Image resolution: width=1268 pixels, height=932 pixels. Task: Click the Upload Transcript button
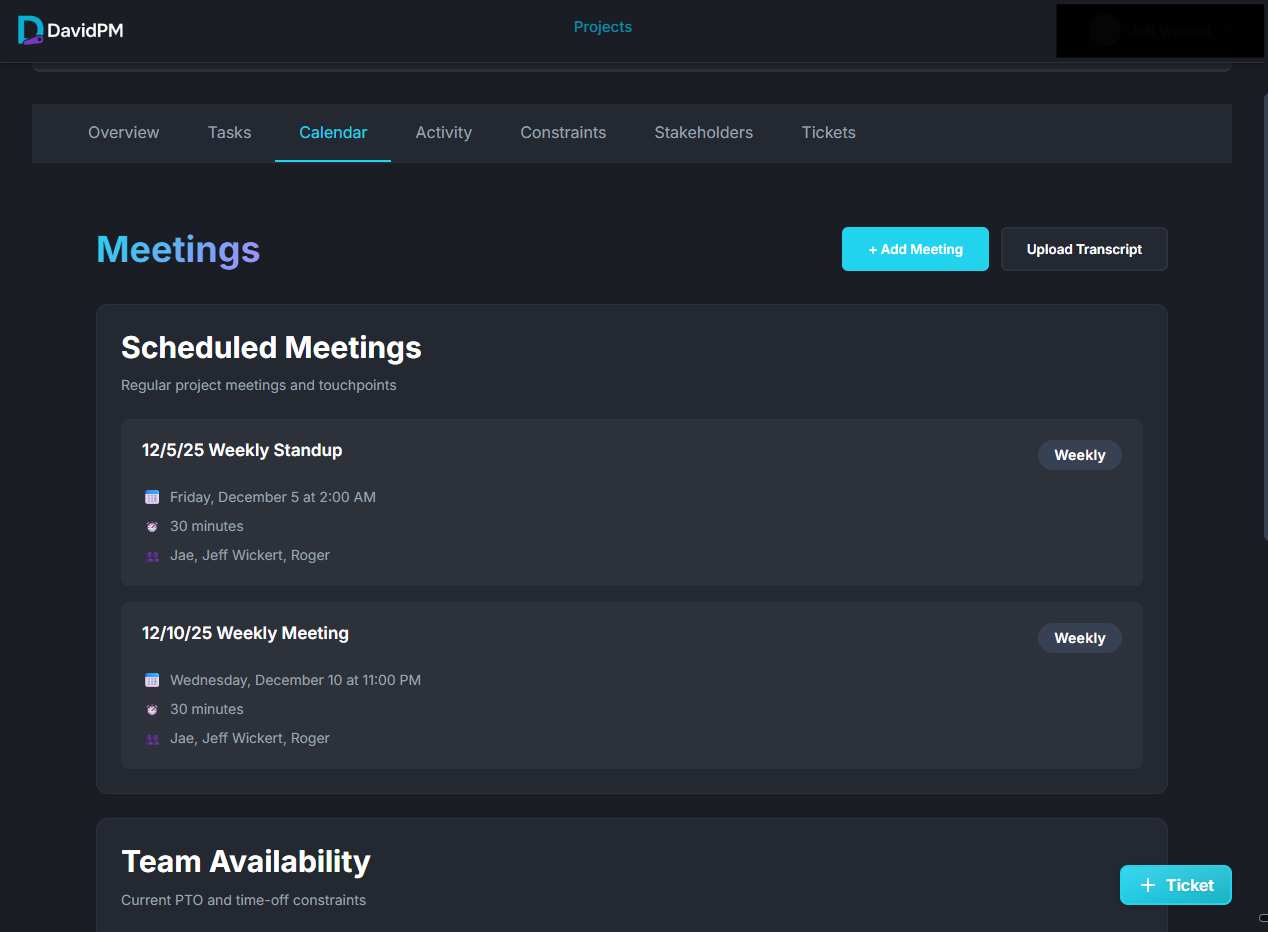[x=1084, y=249]
